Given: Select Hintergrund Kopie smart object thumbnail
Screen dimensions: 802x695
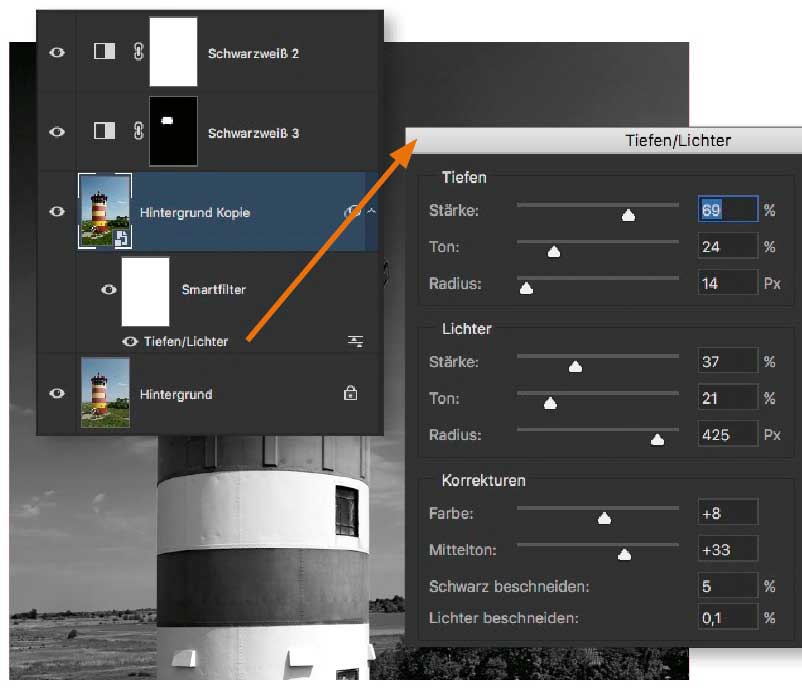Looking at the screenshot, I should 105,211.
